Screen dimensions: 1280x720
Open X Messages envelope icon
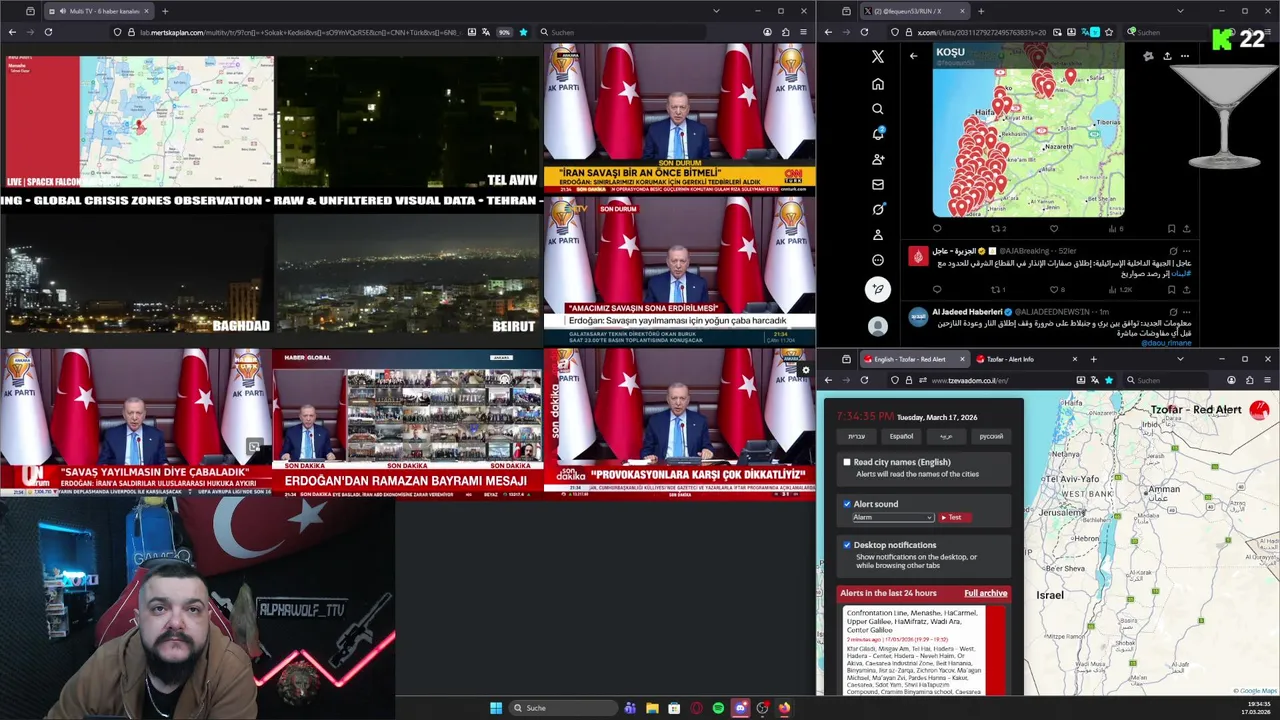coord(878,184)
